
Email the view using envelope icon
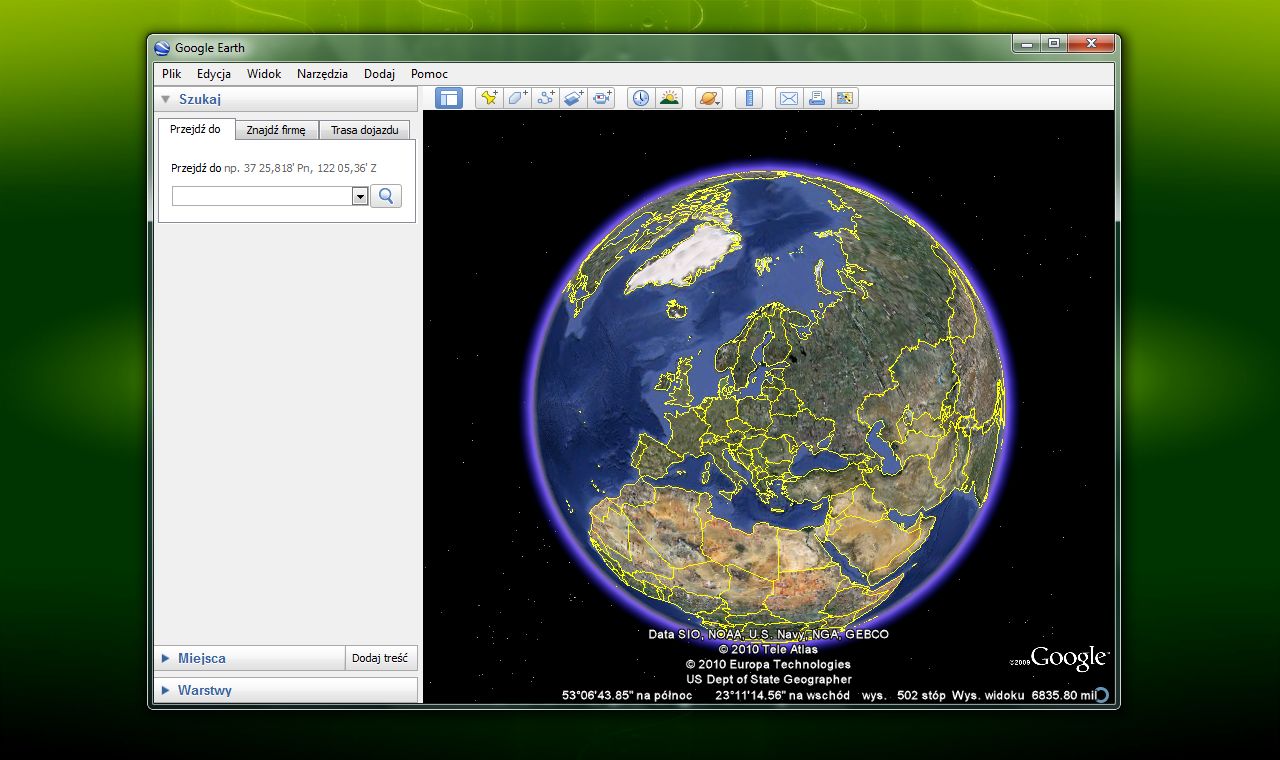pos(789,98)
